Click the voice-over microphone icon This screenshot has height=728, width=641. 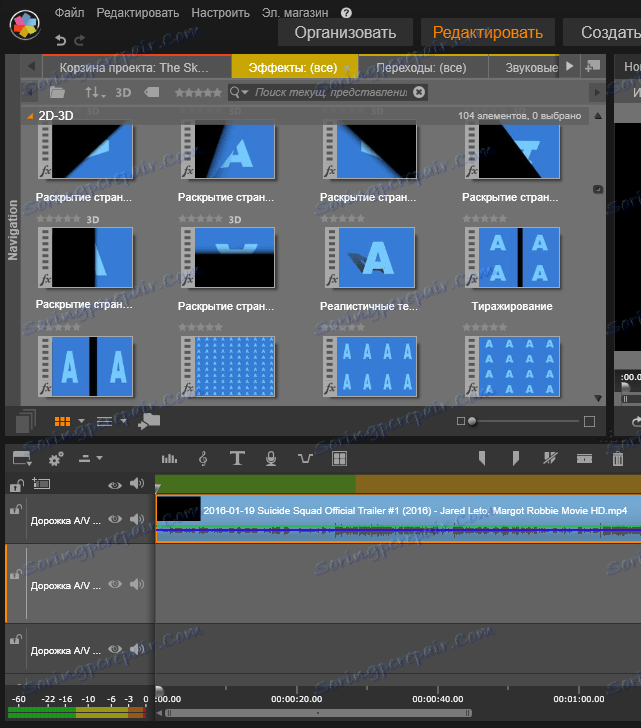(x=270, y=458)
